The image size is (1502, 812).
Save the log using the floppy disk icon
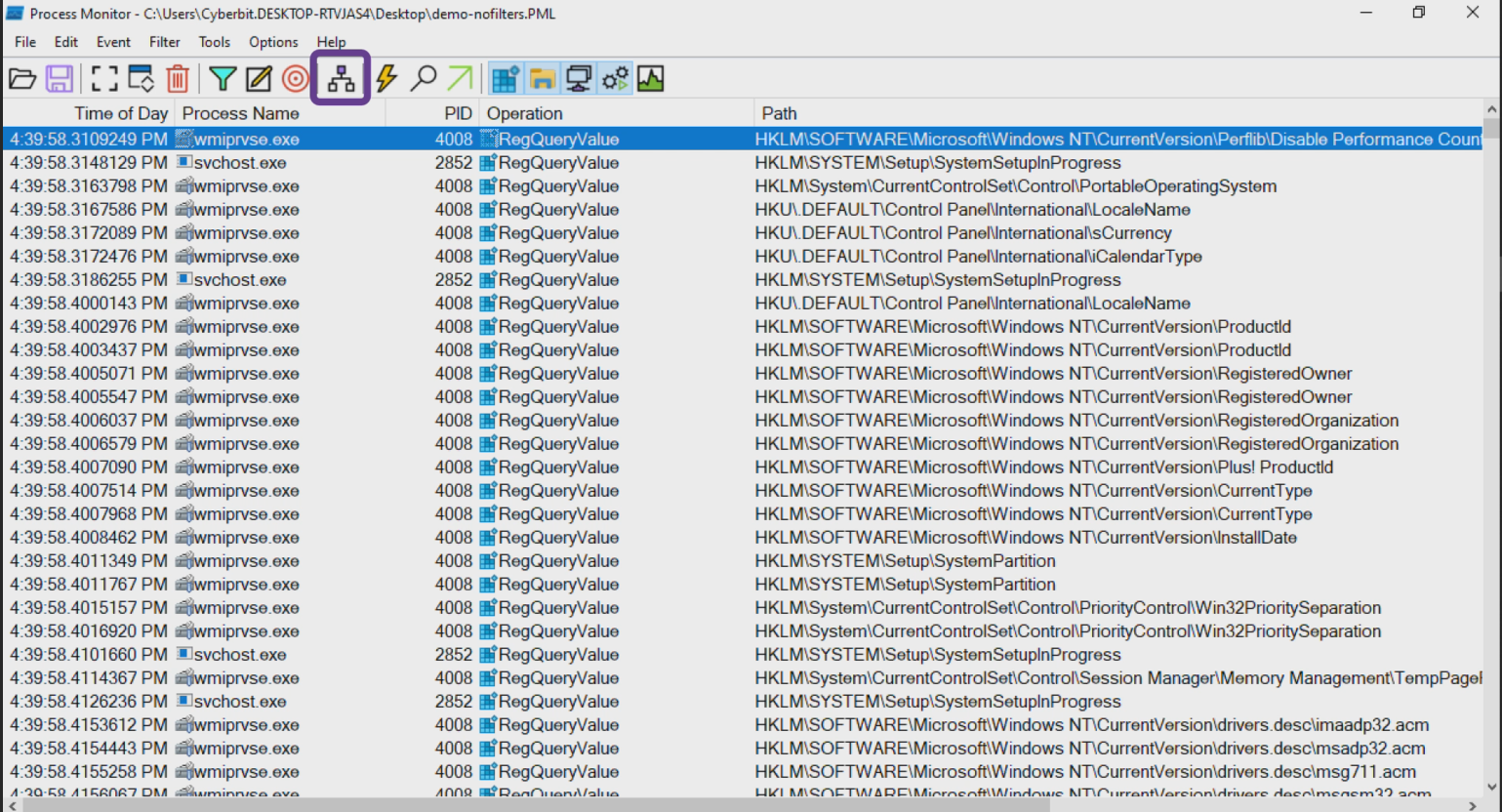pos(60,79)
